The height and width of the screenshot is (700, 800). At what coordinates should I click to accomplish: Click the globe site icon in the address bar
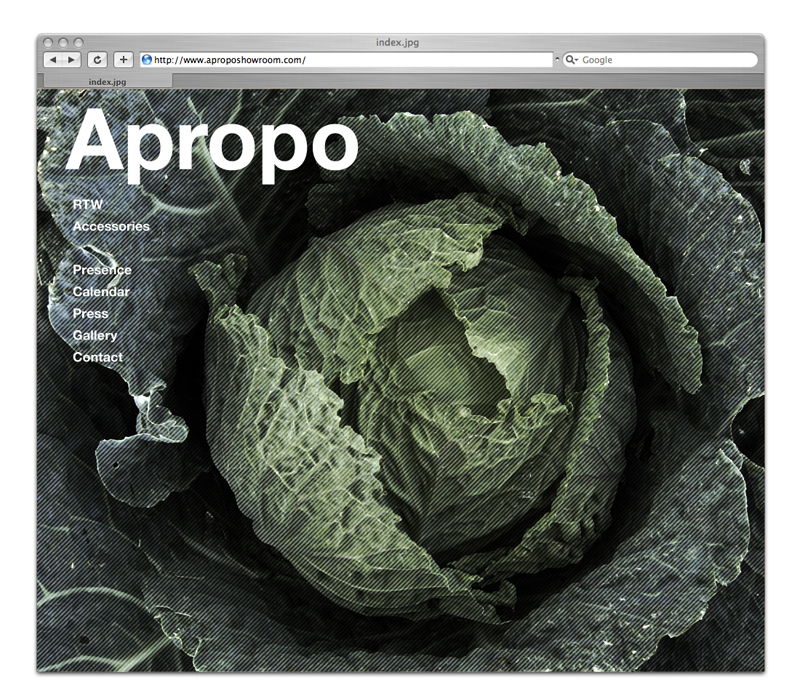tap(147, 60)
